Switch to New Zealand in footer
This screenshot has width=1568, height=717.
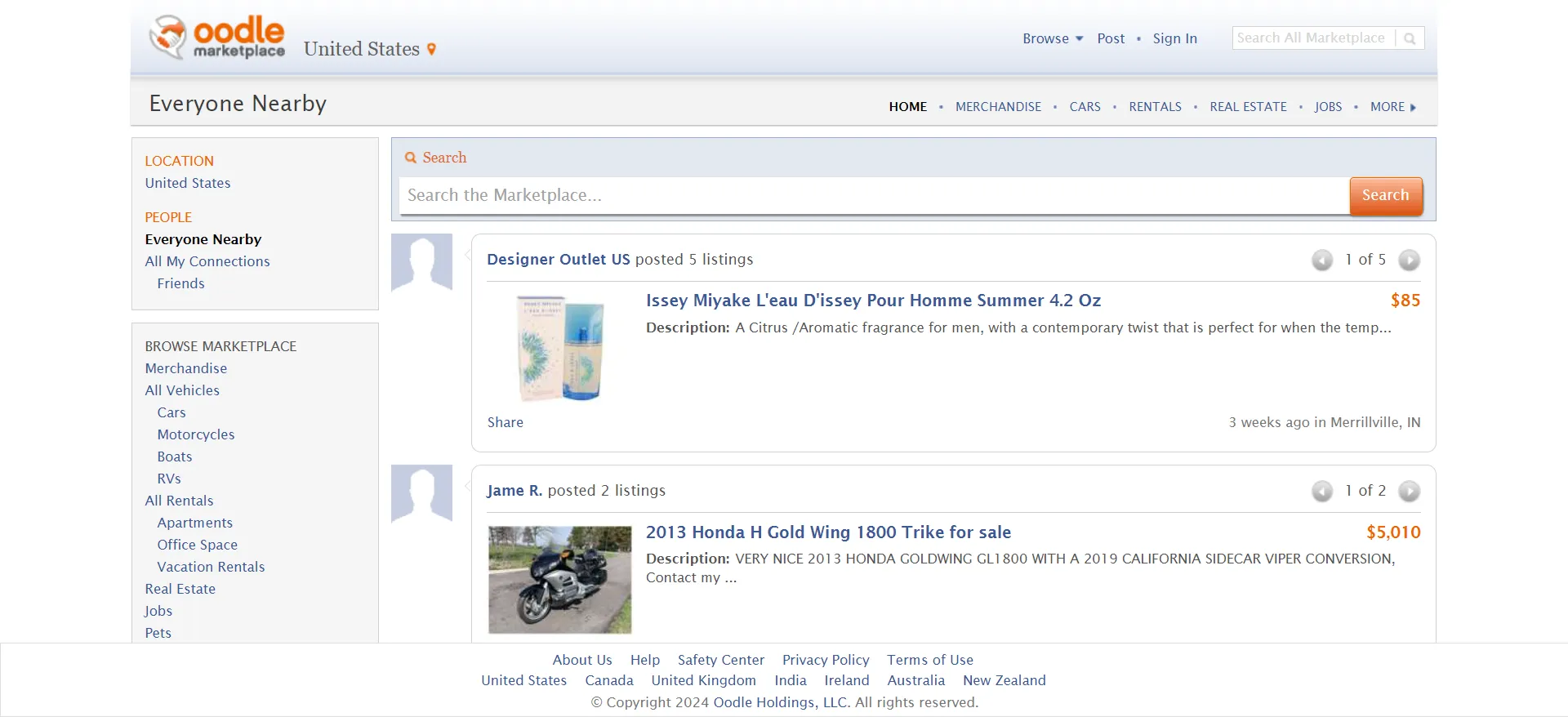point(1004,681)
